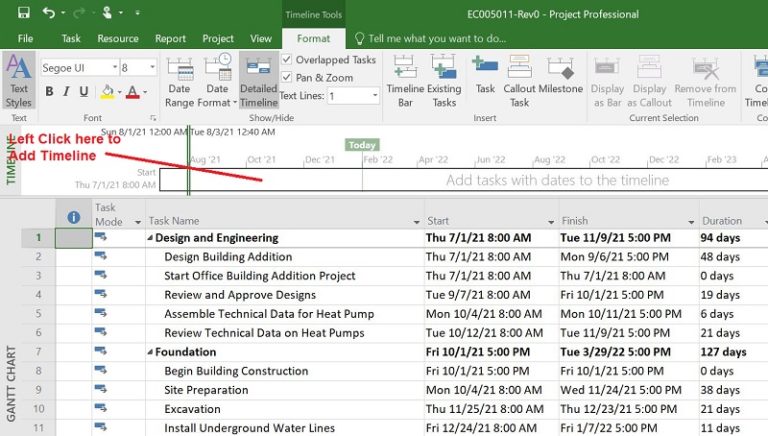Collapse the Foundation summary task

[x=151, y=352]
